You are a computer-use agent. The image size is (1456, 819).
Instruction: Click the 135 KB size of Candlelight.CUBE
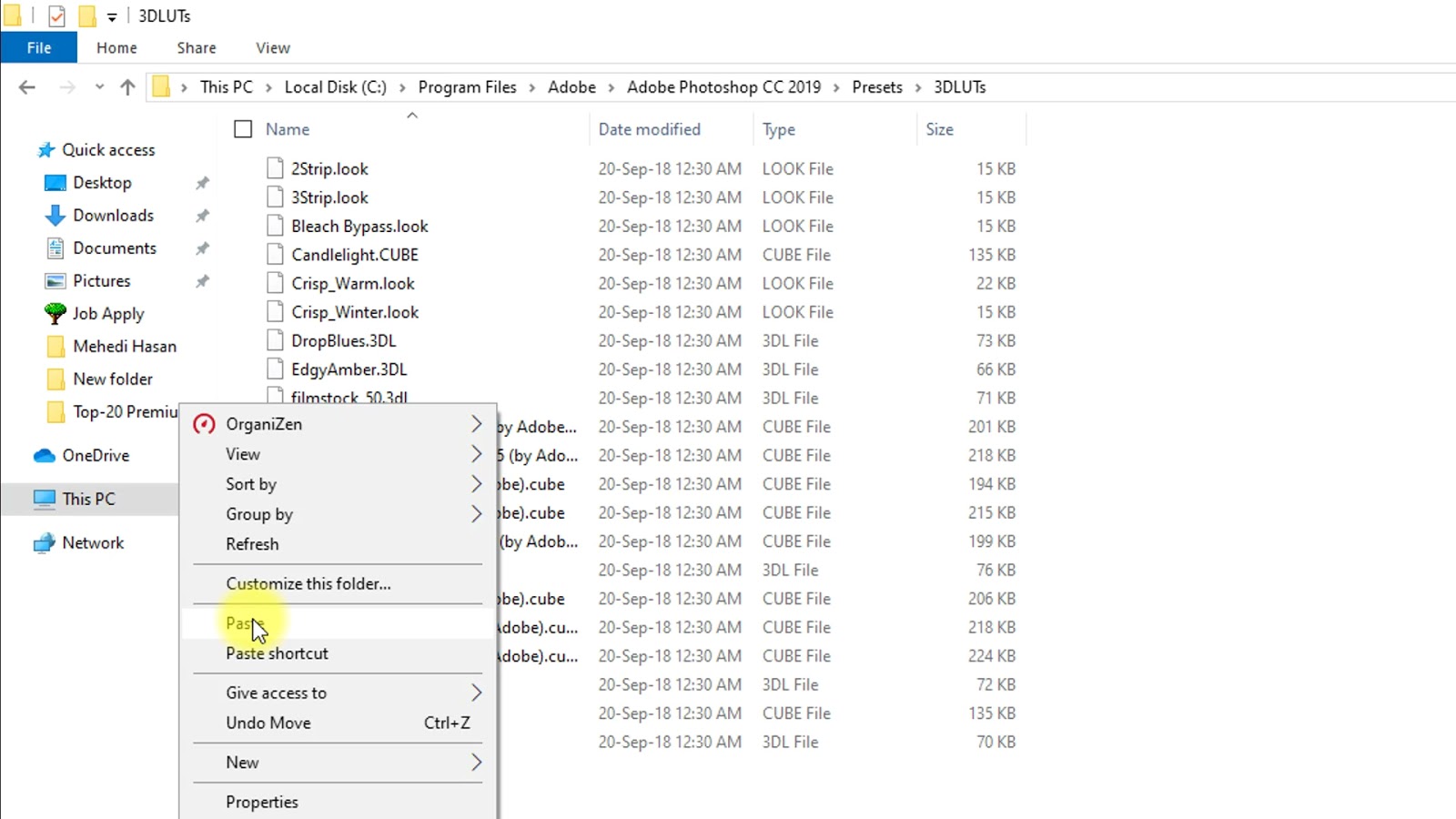tap(992, 255)
